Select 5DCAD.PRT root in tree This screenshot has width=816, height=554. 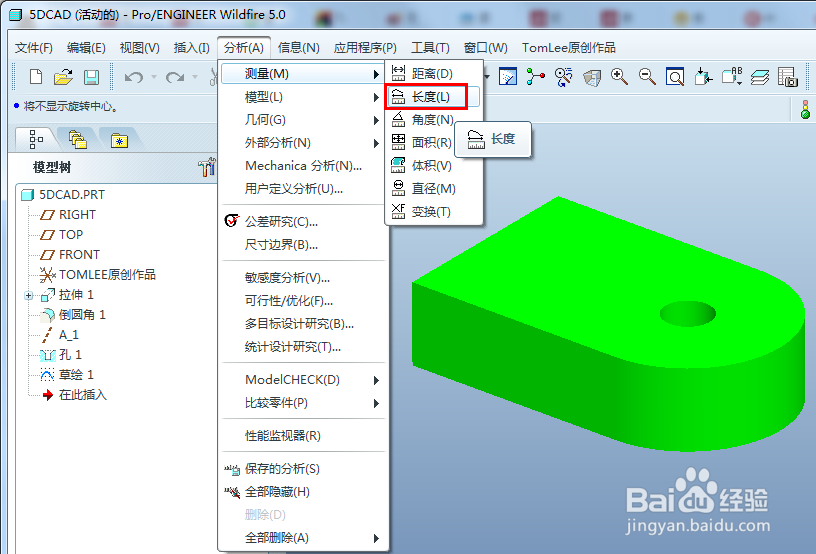pyautogui.click(x=62, y=195)
